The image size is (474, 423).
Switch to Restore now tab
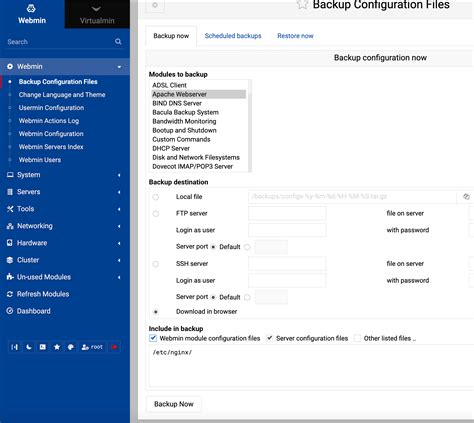295,36
